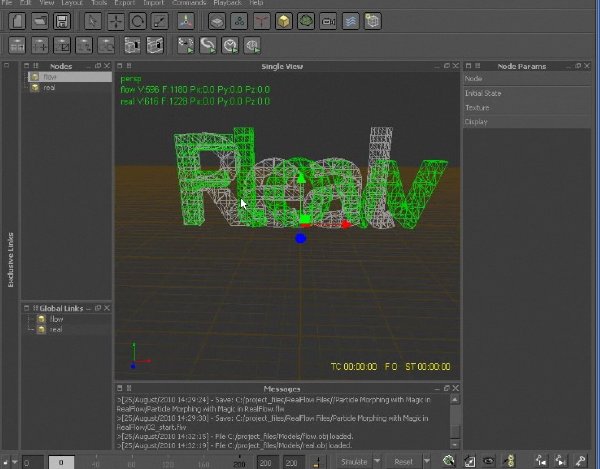This screenshot has width=600, height=469.
Task: Open the particle emitters icon with three circles
Action: (x=239, y=21)
